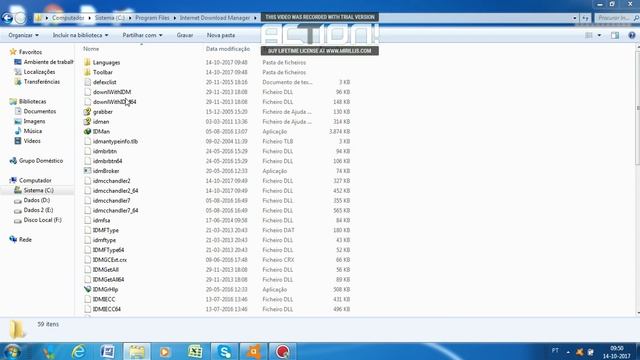Click the Gravar button
The image size is (640, 360).
[x=184, y=35]
